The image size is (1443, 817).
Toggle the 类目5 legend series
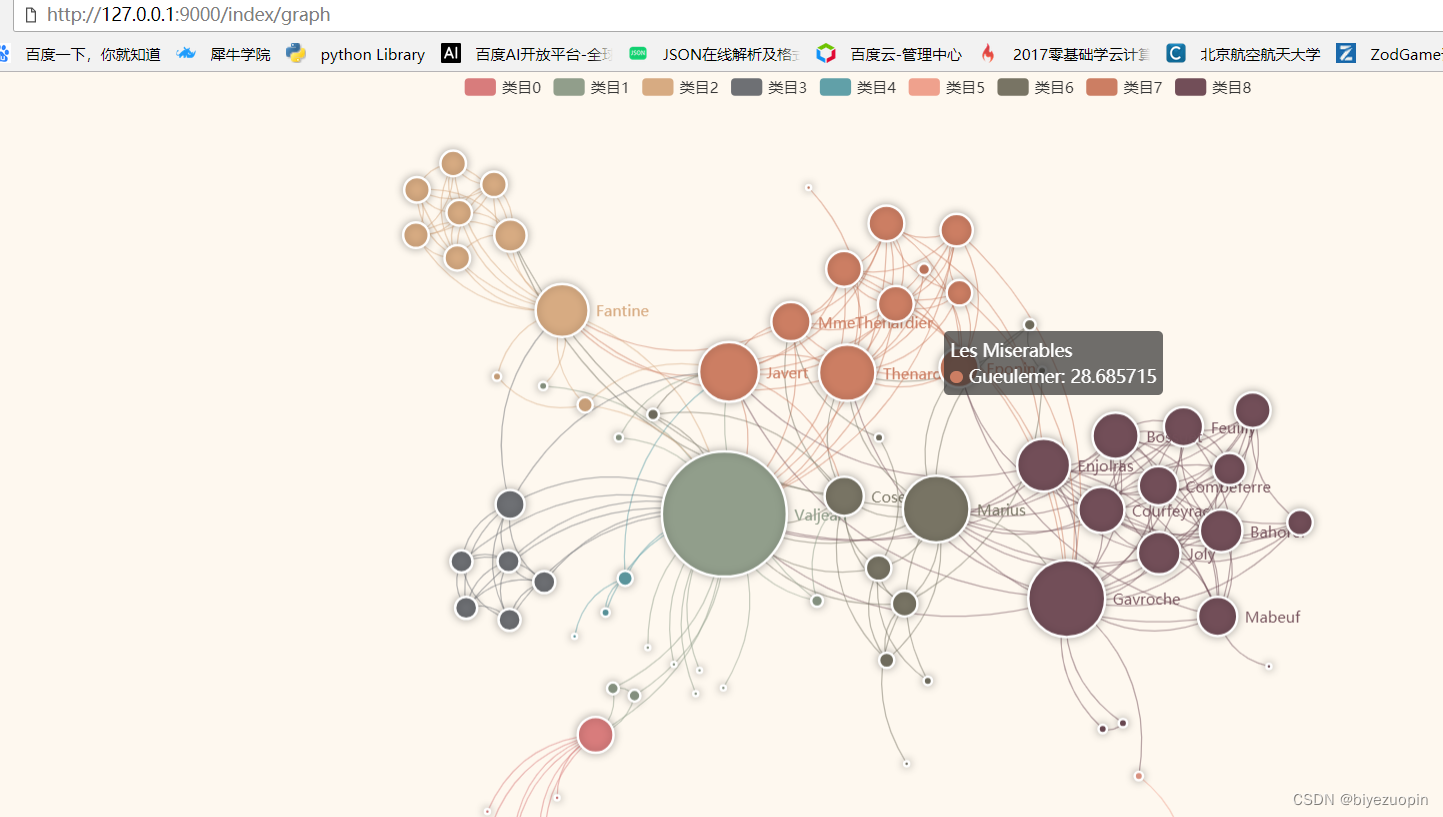(947, 87)
